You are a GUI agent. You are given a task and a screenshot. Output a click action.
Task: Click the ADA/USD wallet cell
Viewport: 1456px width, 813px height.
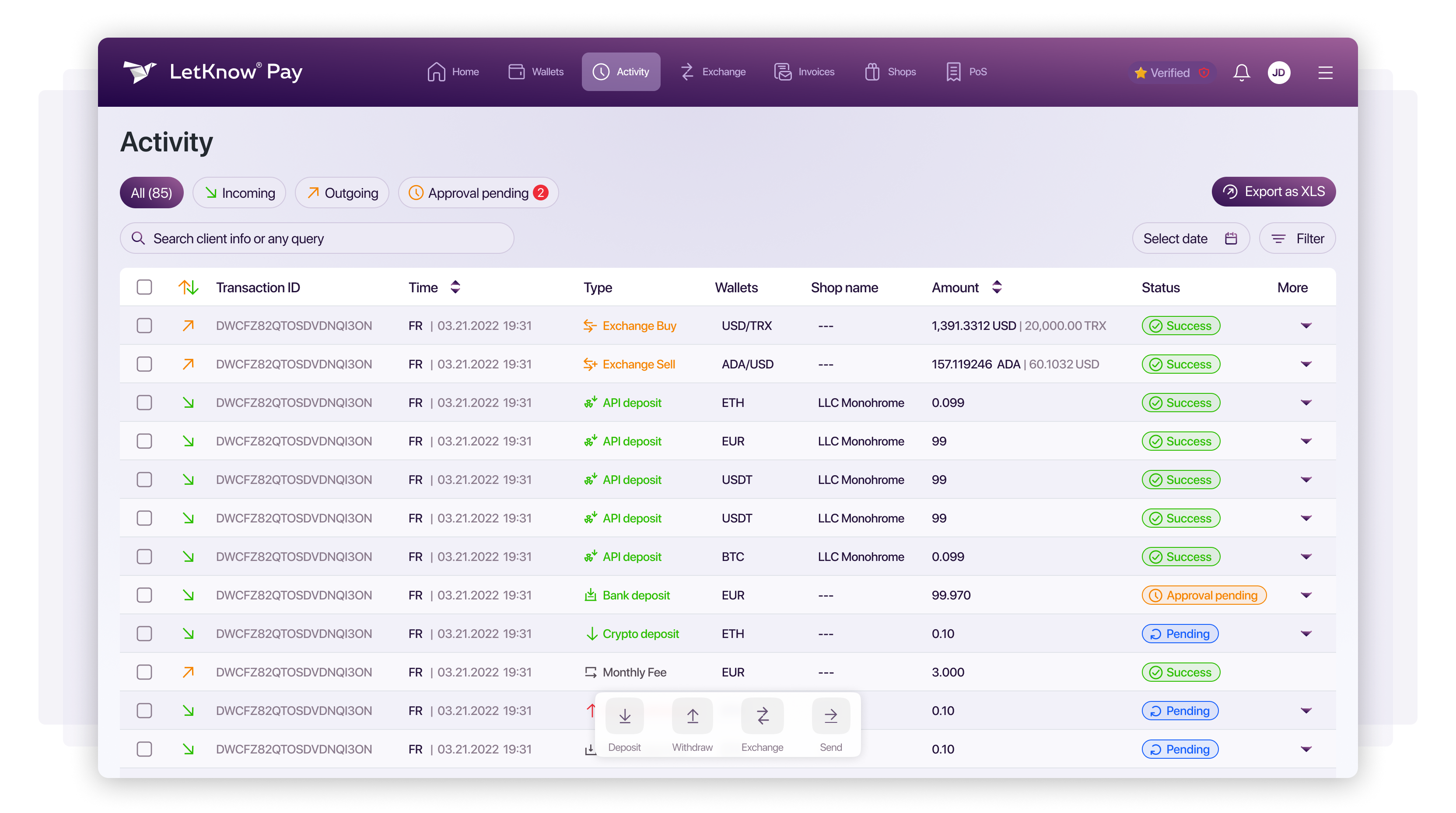pos(747,364)
